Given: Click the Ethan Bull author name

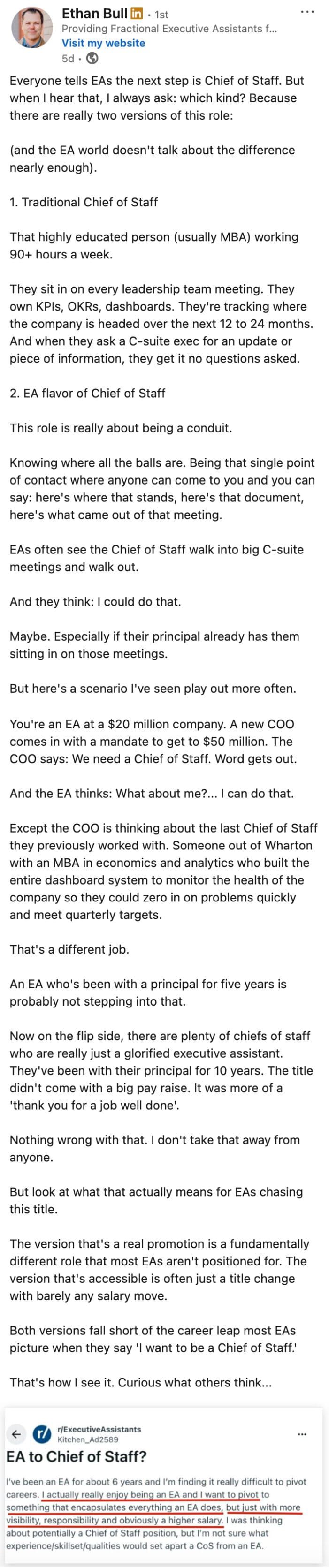Looking at the screenshot, I should pos(94,13).
